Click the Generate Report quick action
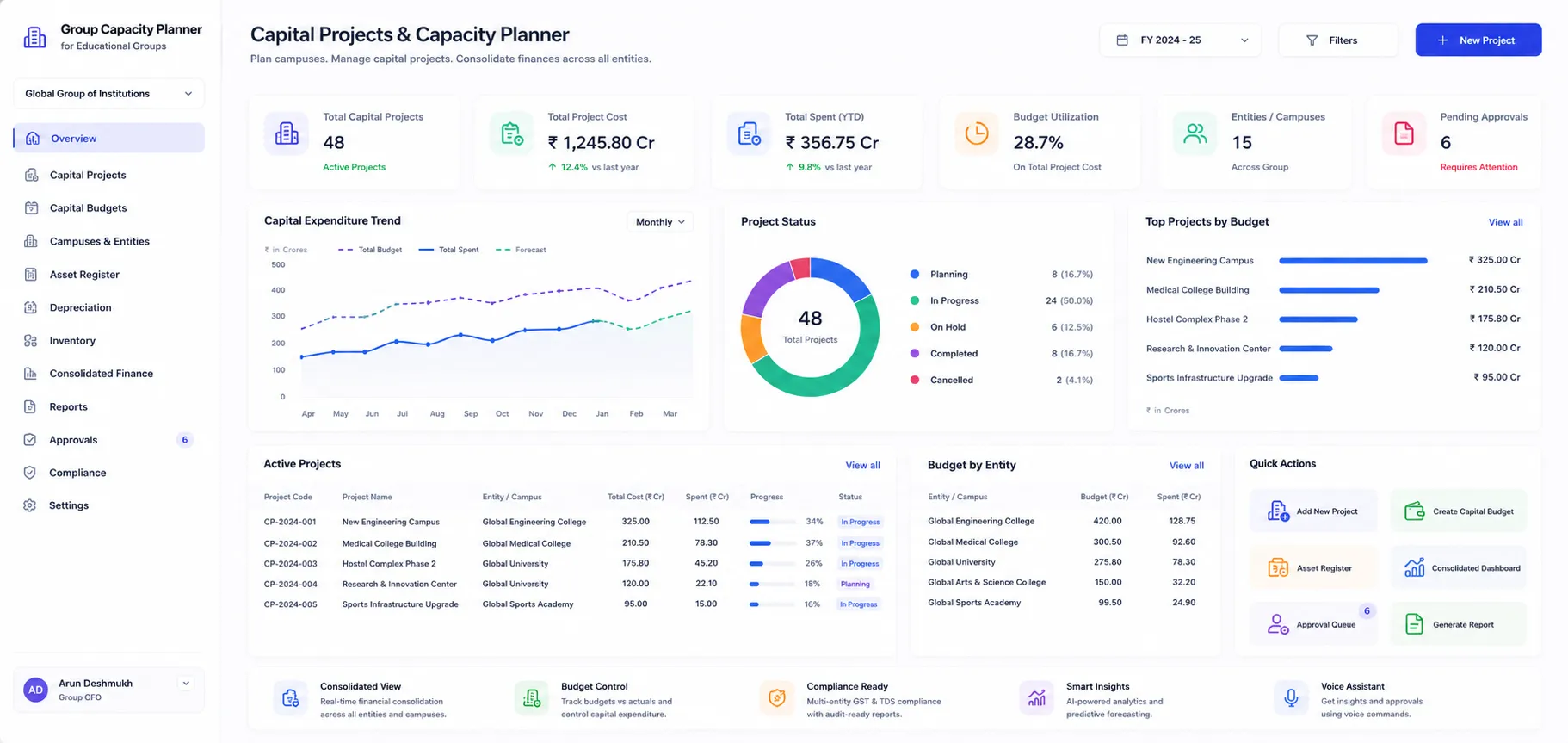Viewport: 1568px width, 743px height. pyautogui.click(x=1459, y=624)
